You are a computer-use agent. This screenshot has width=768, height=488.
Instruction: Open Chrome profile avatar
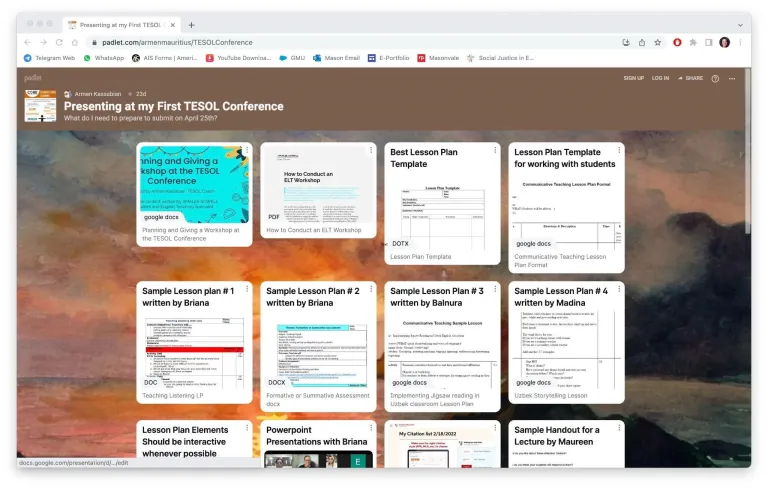pos(724,43)
